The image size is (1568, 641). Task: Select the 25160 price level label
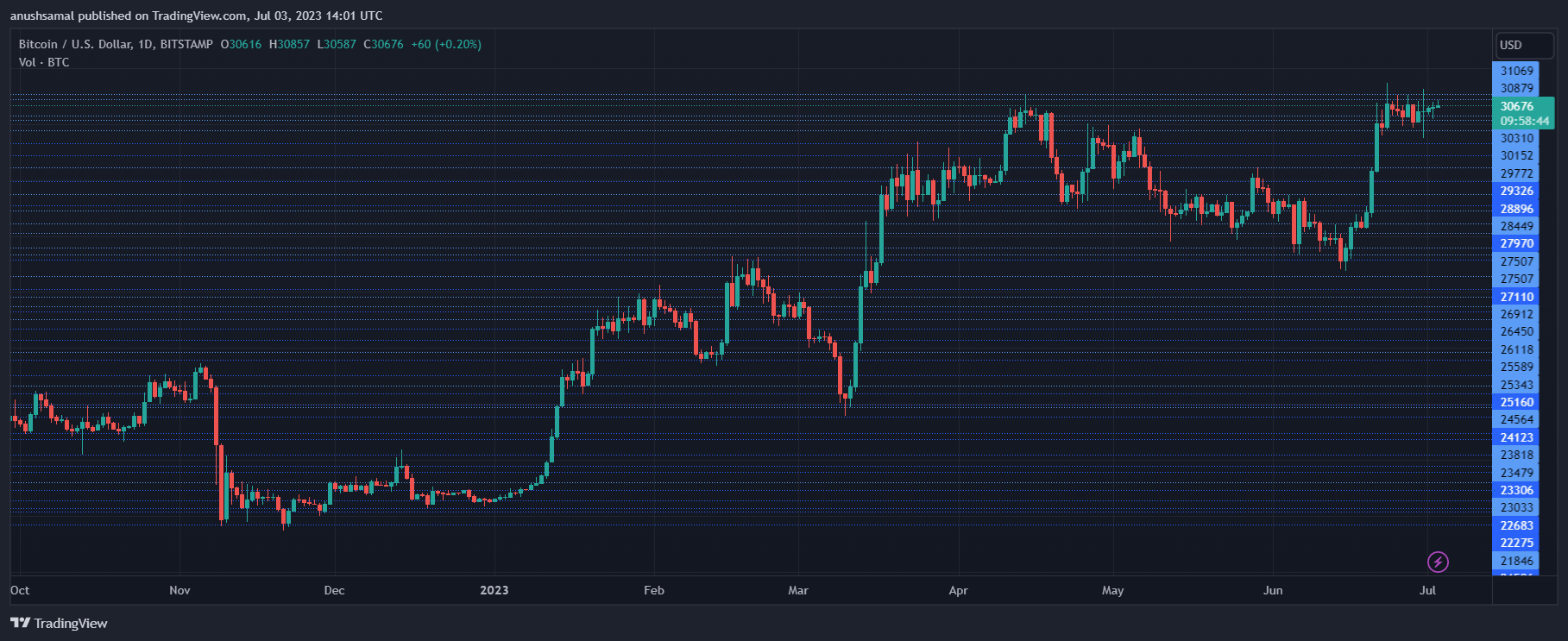click(x=1516, y=402)
